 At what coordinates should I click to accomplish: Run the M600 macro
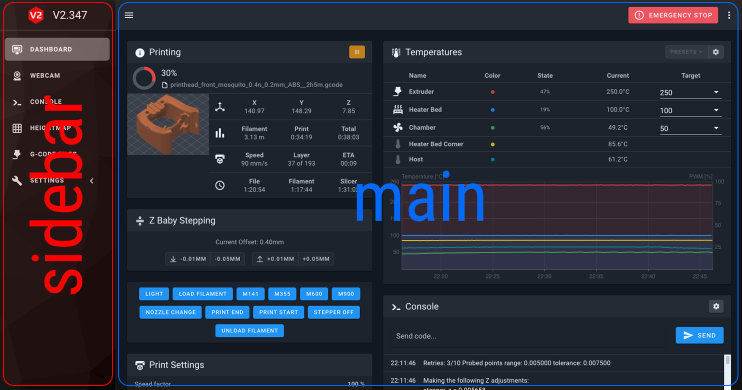pyautogui.click(x=314, y=294)
